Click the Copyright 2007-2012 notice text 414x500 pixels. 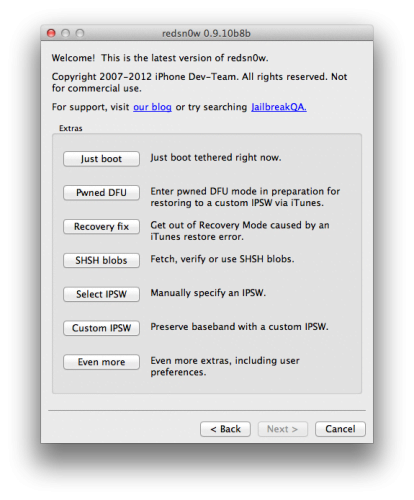point(199,82)
